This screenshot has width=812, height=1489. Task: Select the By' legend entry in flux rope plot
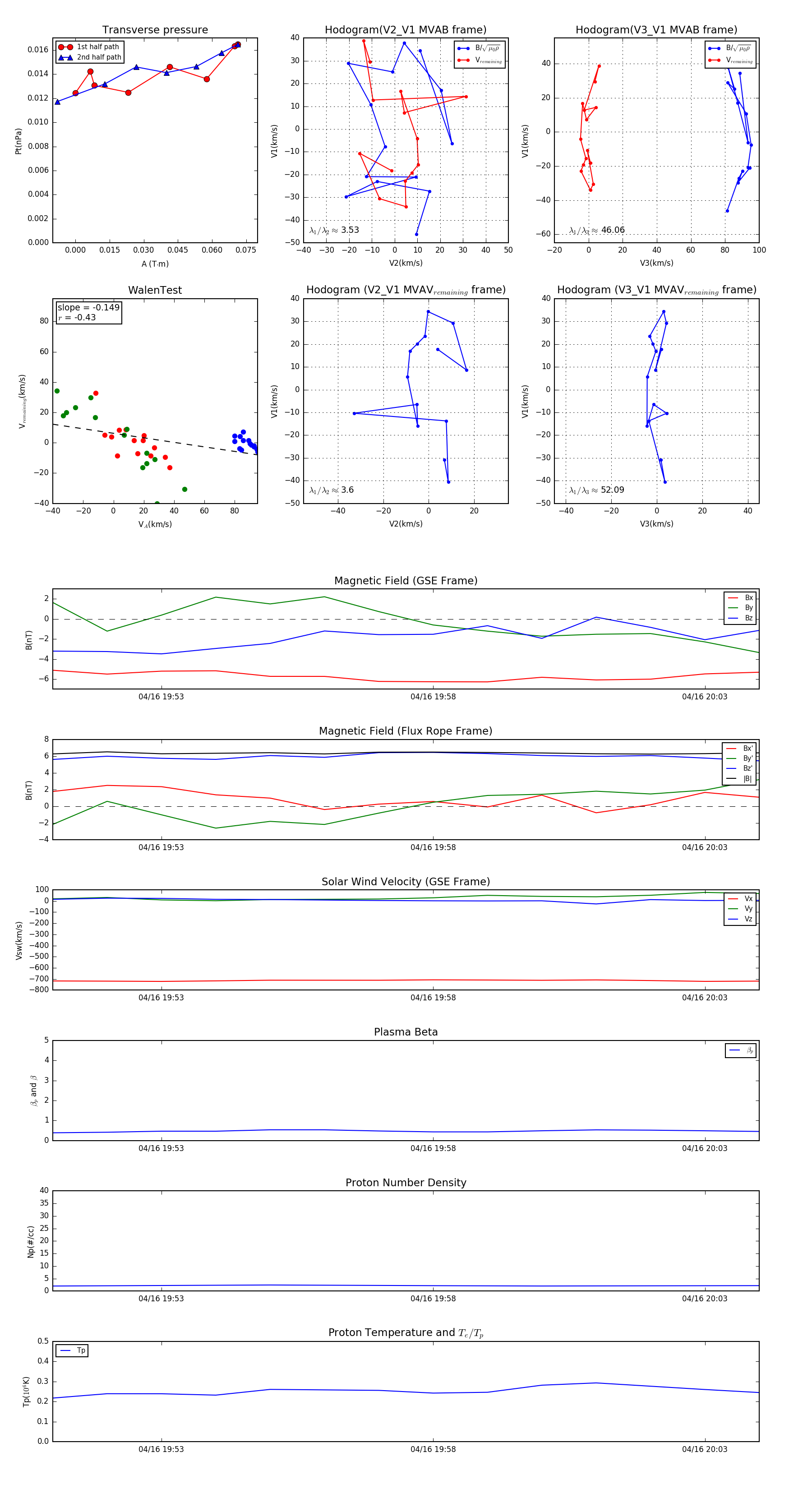point(739,758)
